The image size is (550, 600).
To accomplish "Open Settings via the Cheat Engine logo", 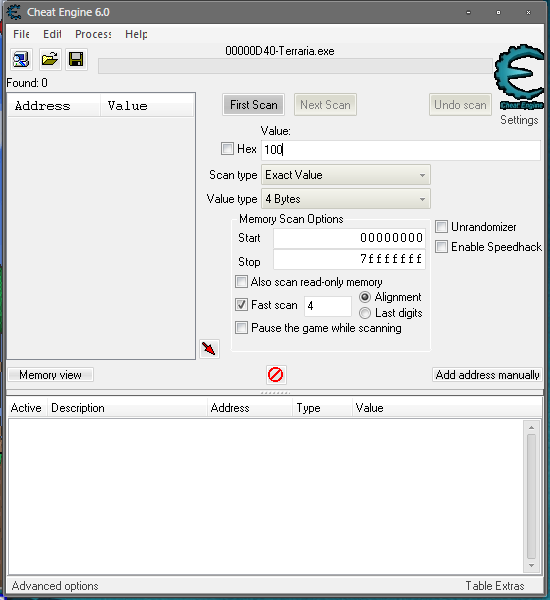I will 519,76.
